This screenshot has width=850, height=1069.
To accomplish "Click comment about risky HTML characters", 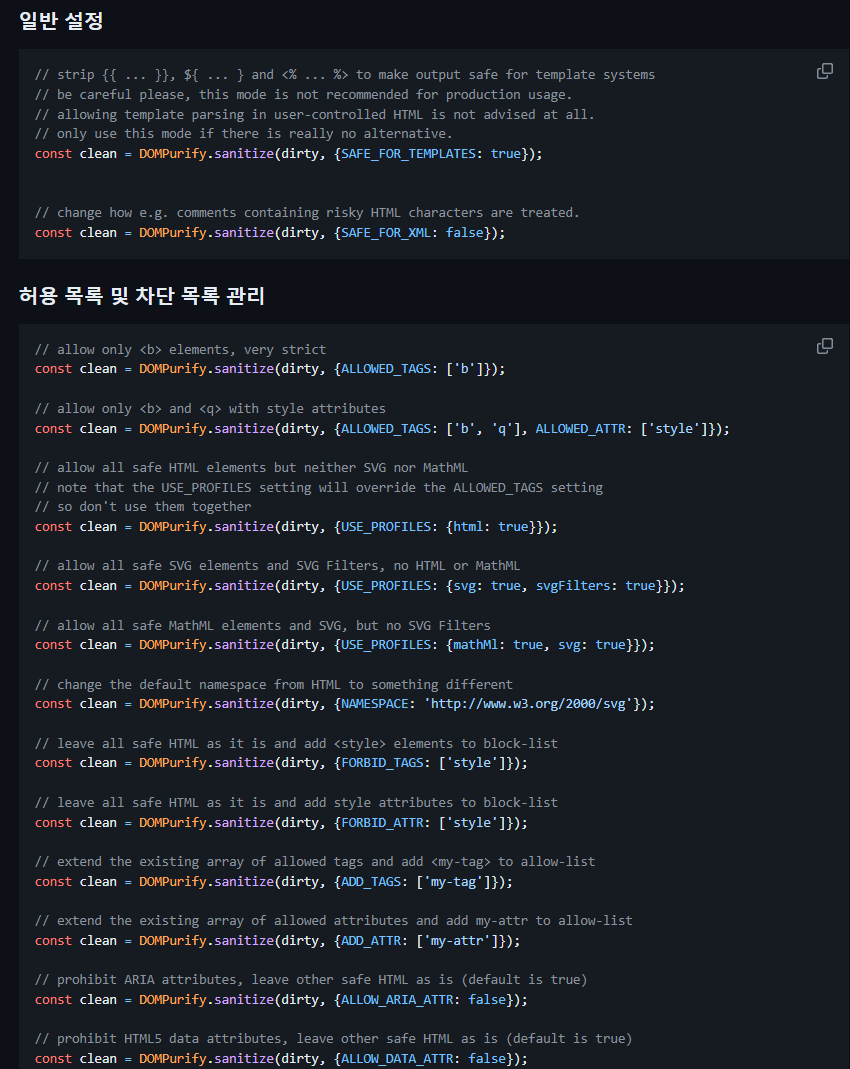I will 307,213.
